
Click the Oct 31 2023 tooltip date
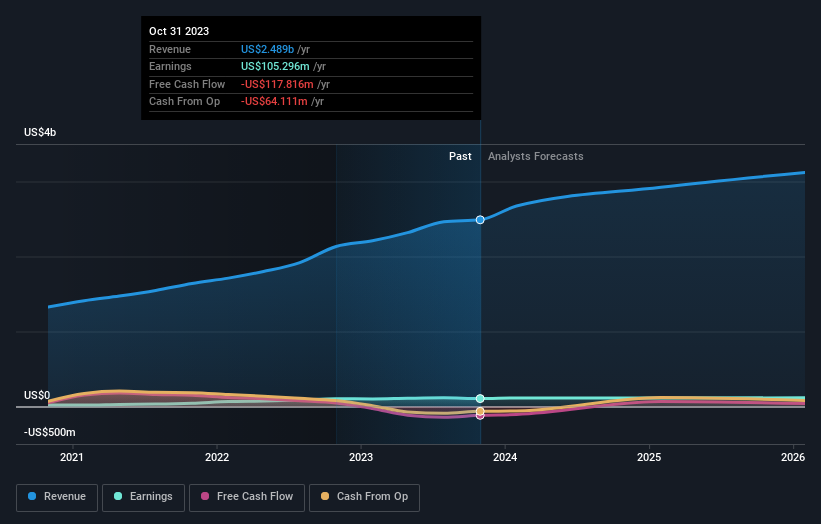coord(179,31)
